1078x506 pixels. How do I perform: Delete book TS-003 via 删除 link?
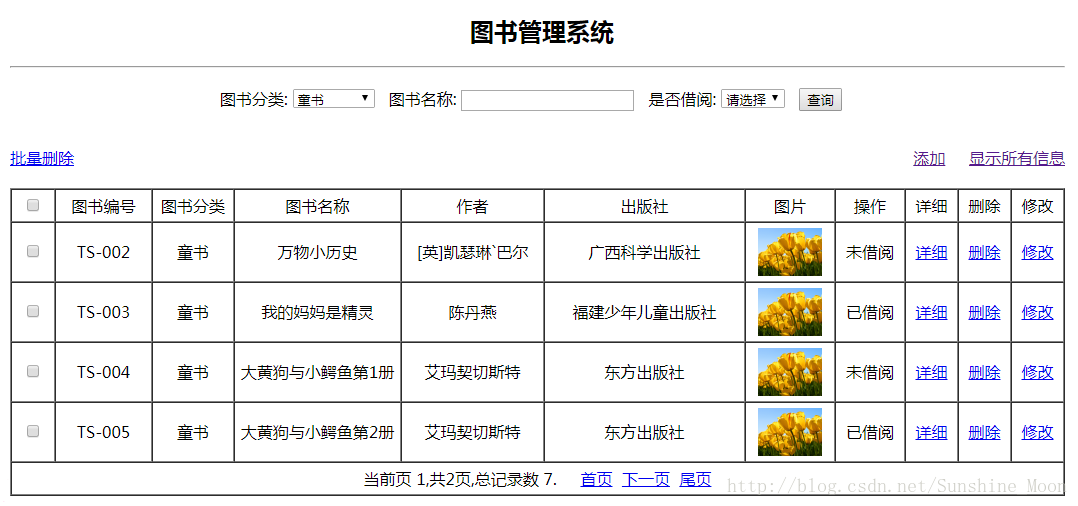pyautogui.click(x=984, y=312)
